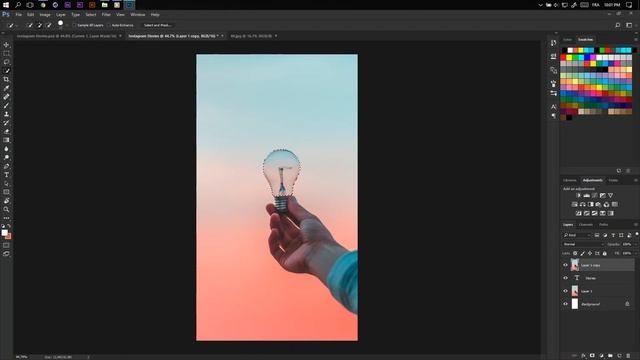
Task: Select the Crop tool
Action: [x=6, y=79]
